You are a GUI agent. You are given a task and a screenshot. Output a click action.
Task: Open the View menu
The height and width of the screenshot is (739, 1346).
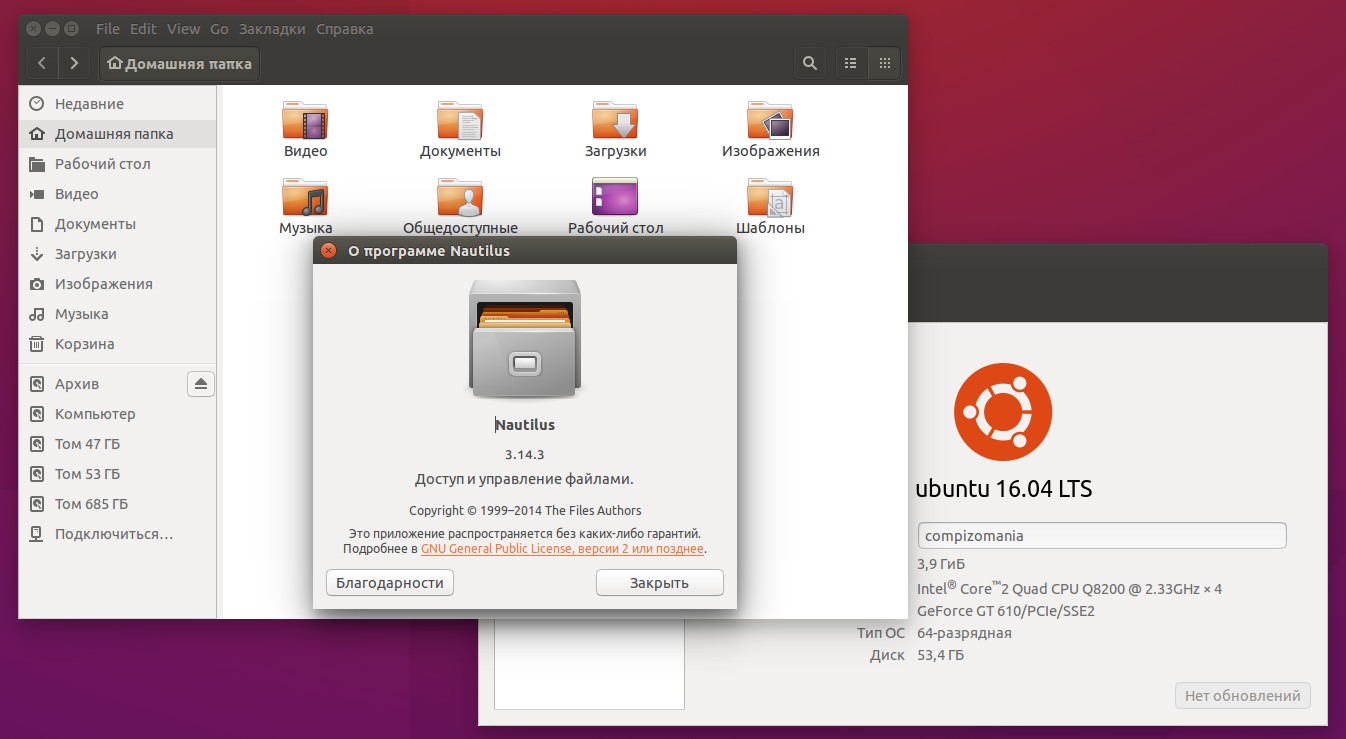[x=184, y=29]
